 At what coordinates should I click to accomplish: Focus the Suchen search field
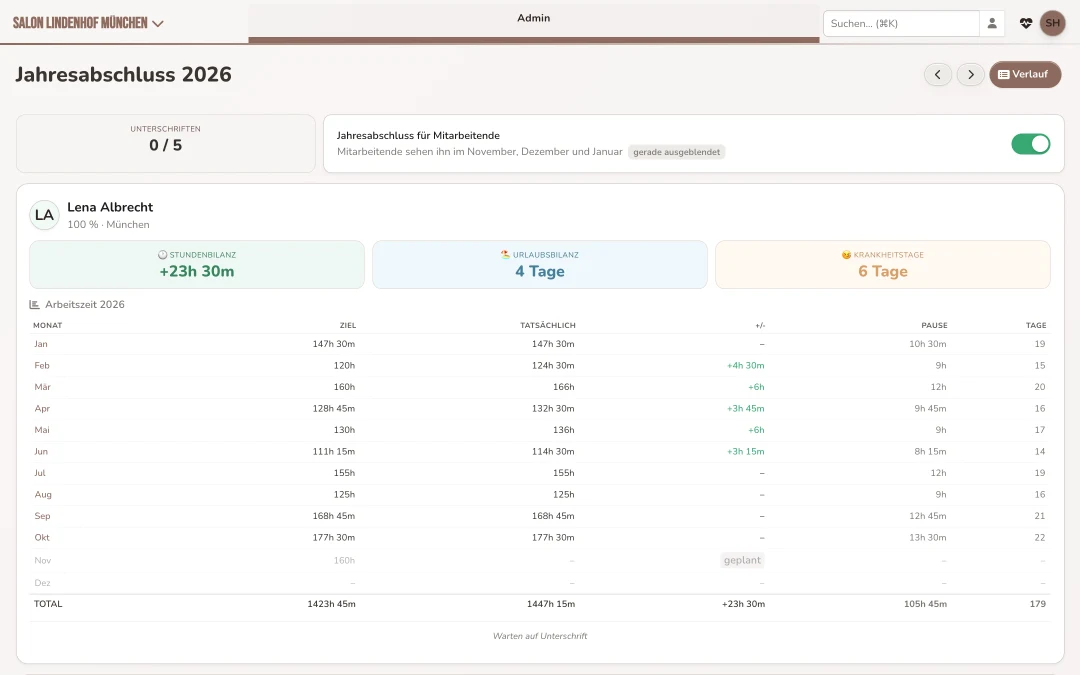pos(901,23)
